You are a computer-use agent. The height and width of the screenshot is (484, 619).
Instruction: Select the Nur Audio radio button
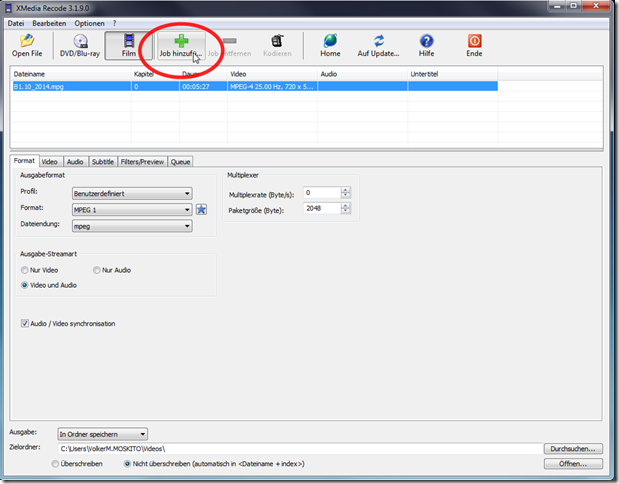(97, 270)
